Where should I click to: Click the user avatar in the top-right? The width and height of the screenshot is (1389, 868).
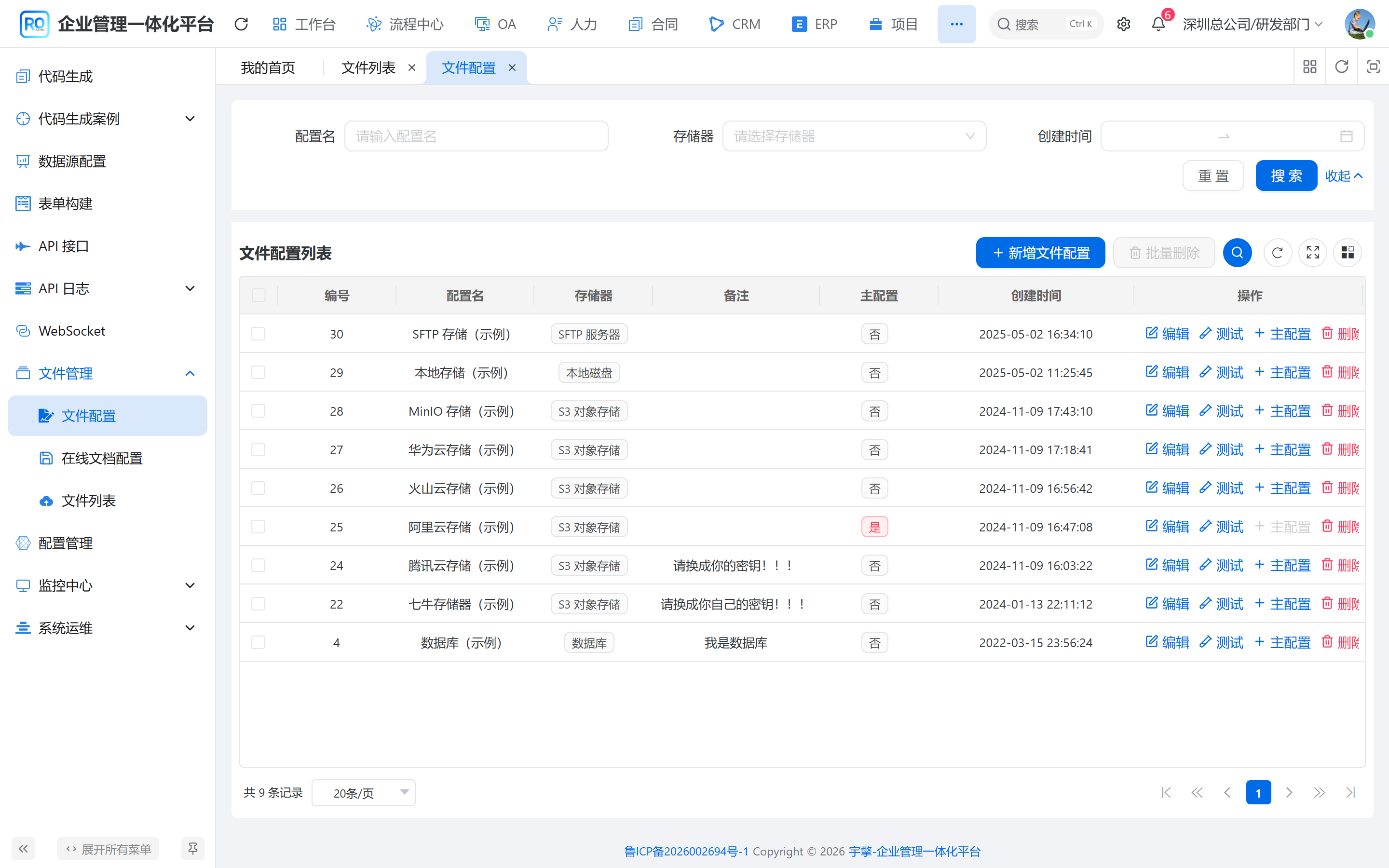coord(1359,24)
